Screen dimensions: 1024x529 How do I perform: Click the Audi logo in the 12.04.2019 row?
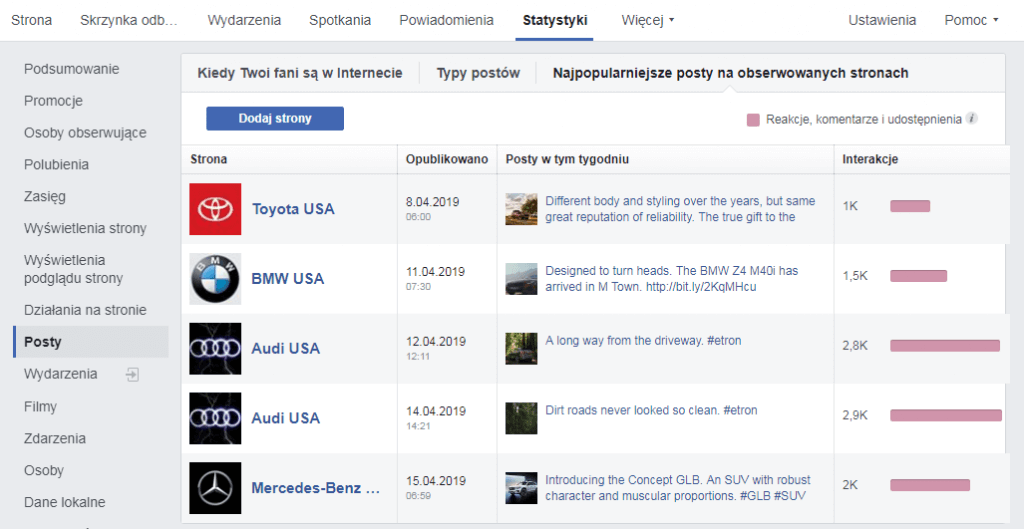click(215, 349)
